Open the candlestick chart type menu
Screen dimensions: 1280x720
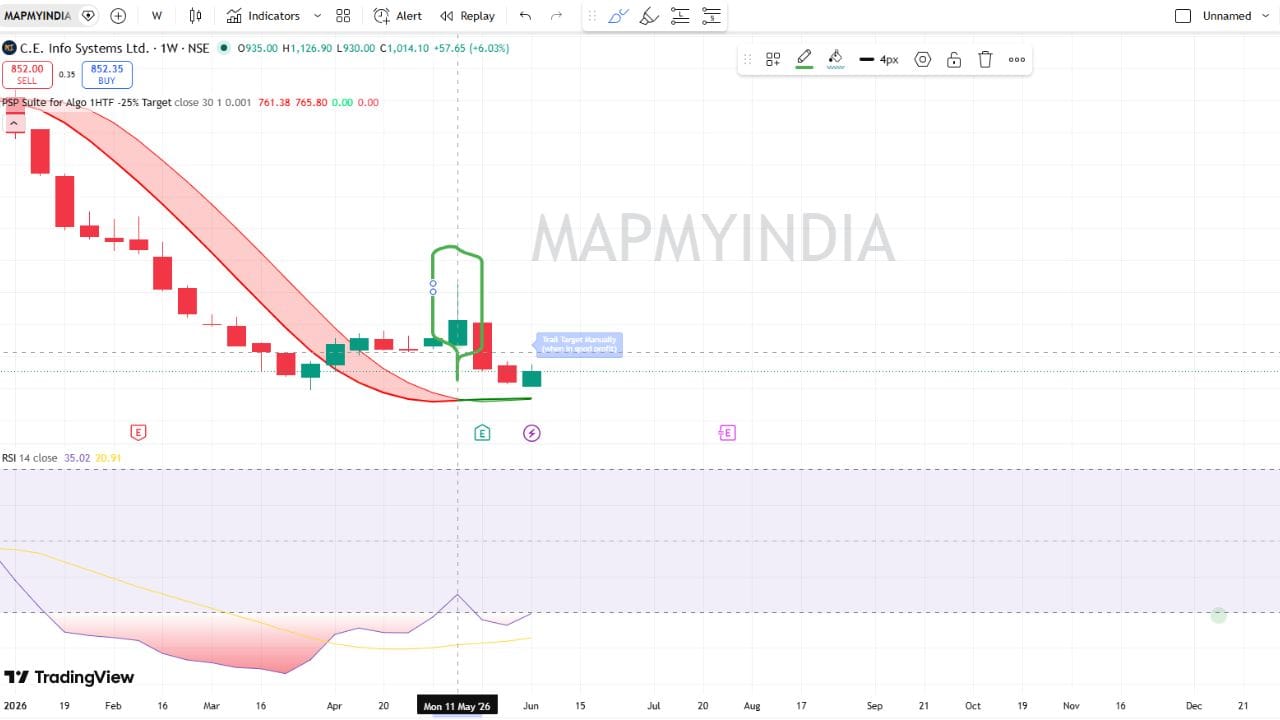click(195, 16)
